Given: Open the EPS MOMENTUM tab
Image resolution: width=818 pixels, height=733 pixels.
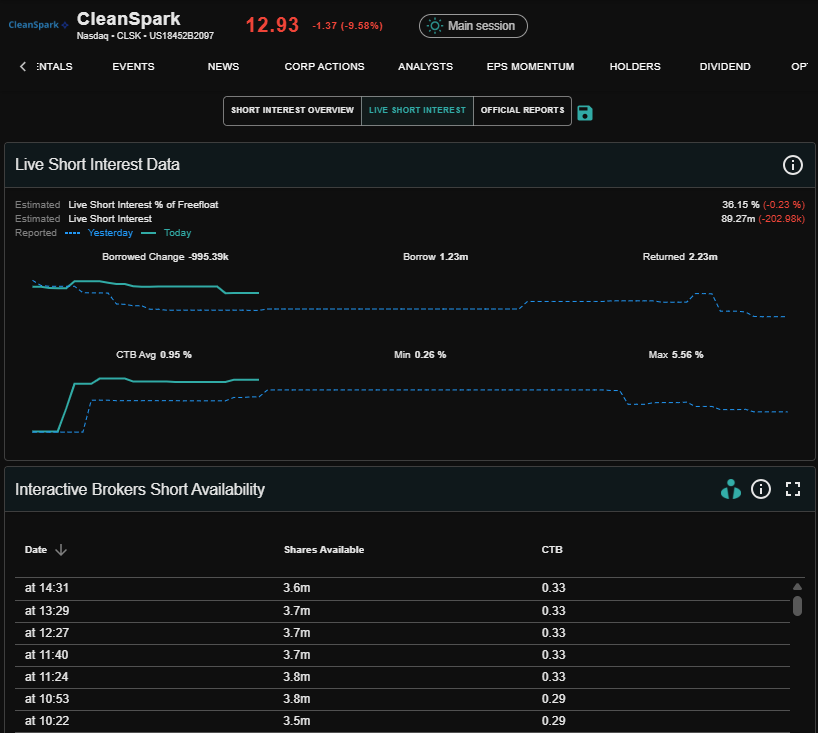Looking at the screenshot, I should [531, 67].
